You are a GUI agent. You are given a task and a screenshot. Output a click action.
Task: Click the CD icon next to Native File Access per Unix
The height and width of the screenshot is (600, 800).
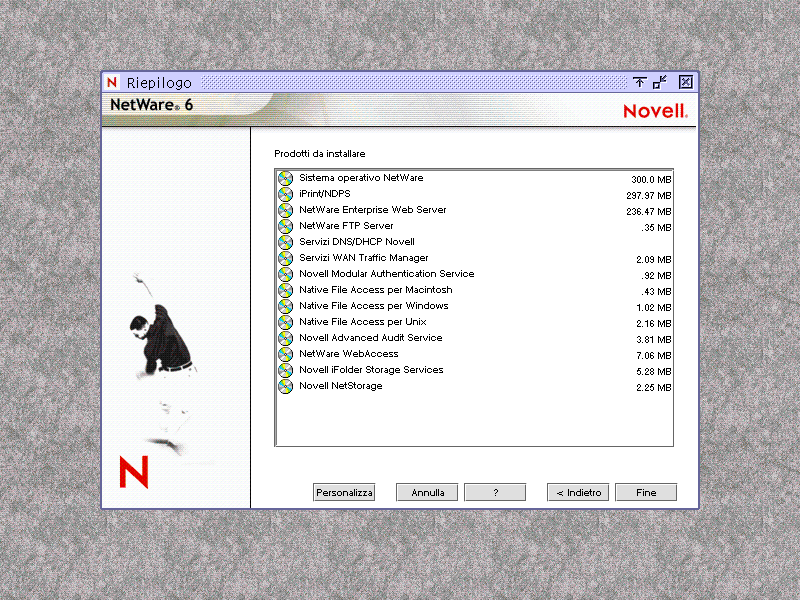click(286, 322)
